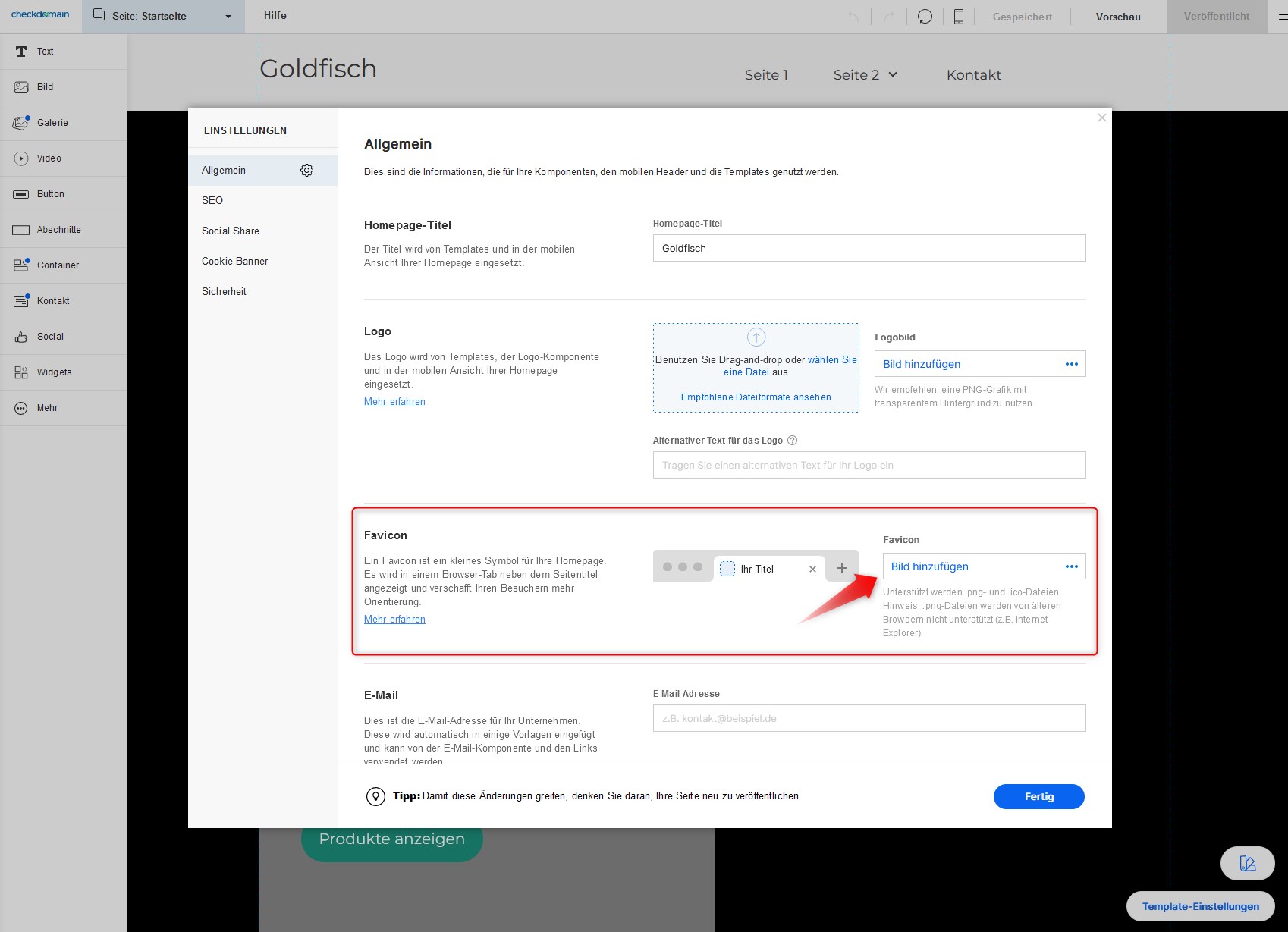Viewport: 1288px width, 932px height.
Task: Open the Favicon three-dots options menu
Action: [1071, 566]
